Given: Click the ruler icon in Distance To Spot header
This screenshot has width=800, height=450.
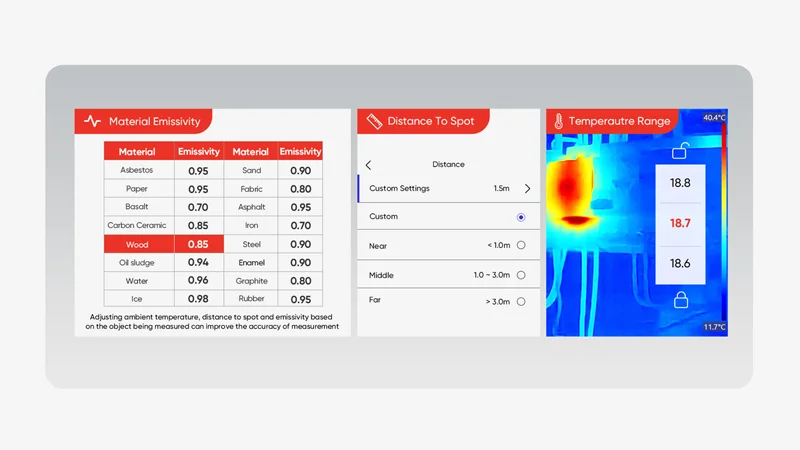Looking at the screenshot, I should (374, 121).
